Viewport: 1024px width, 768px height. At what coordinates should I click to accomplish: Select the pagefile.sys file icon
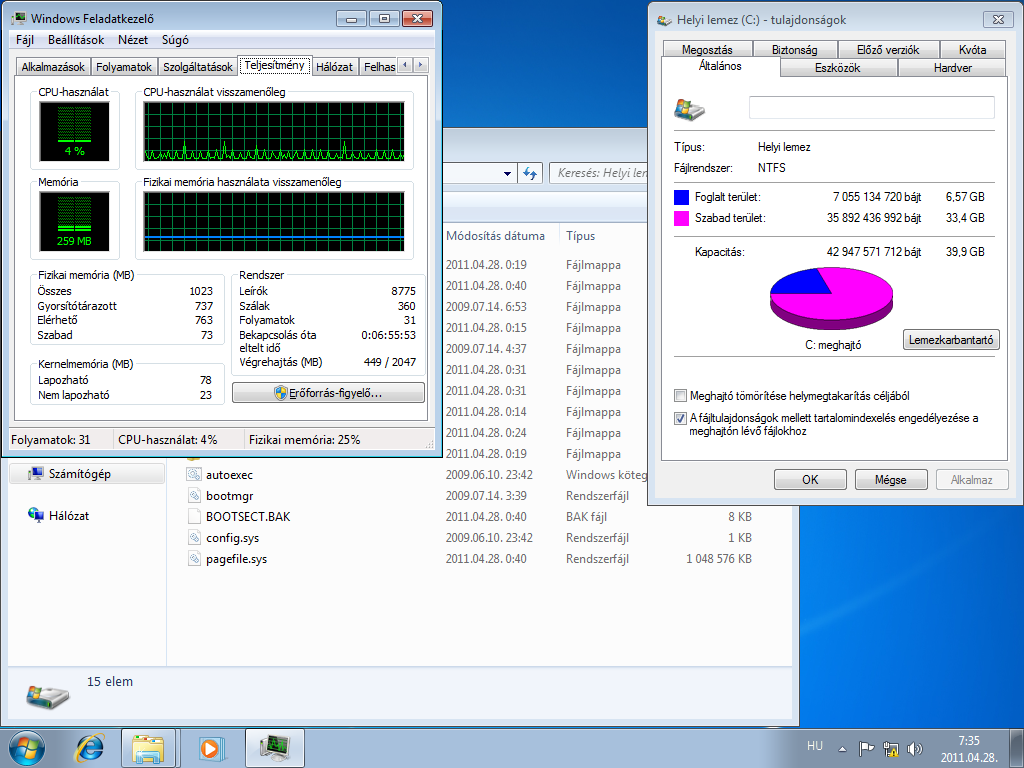click(194, 558)
